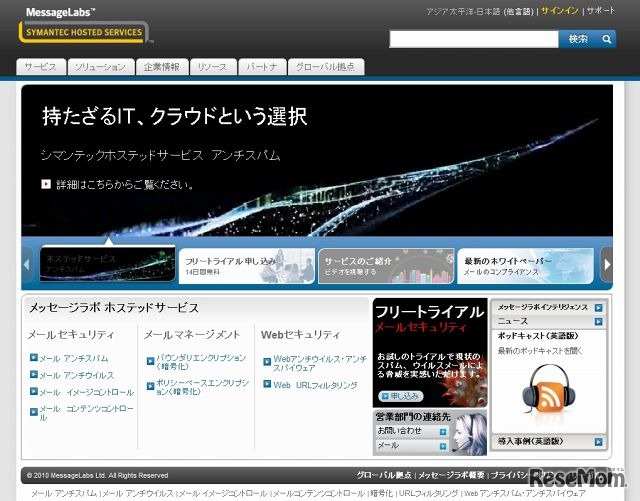Viewport: 640px width, 501px height.
Task: Open the リソース navigation tab
Action: coord(213,67)
